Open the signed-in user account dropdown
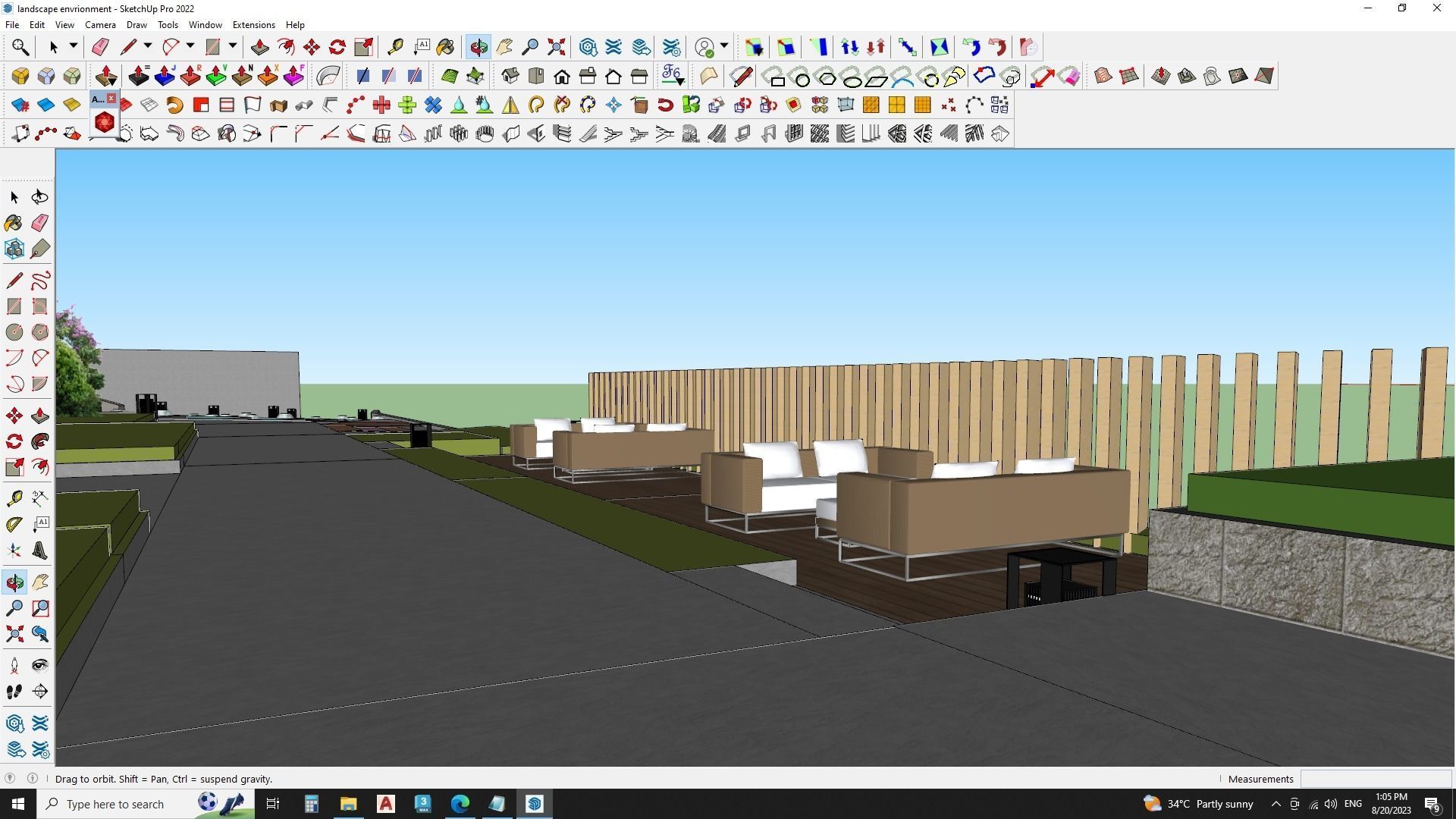Viewport: 1456px width, 819px height. point(724,46)
